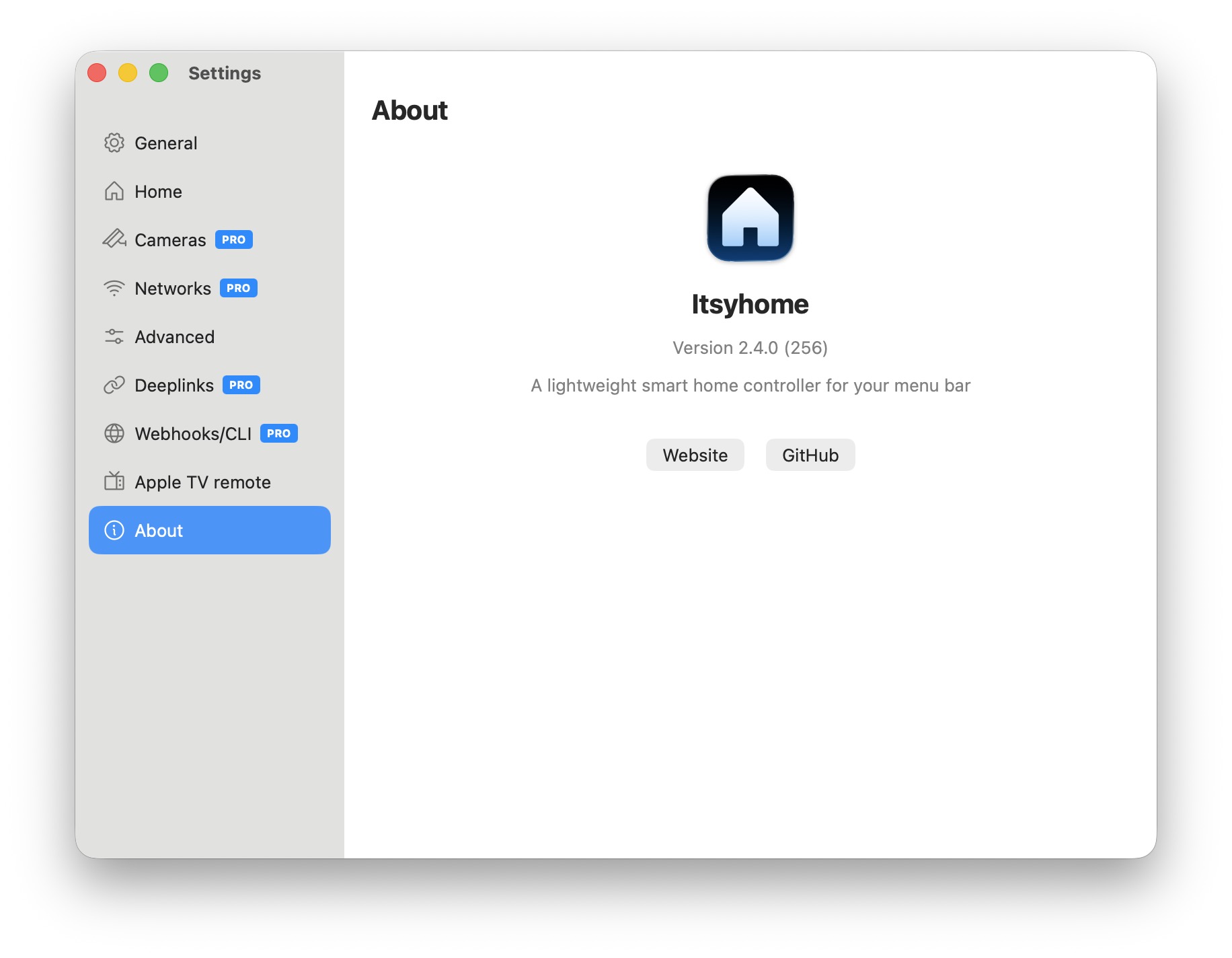Viewport: 1232px width, 958px height.
Task: Click the 'Version 2.4.0 (256)' text
Action: pos(750,347)
